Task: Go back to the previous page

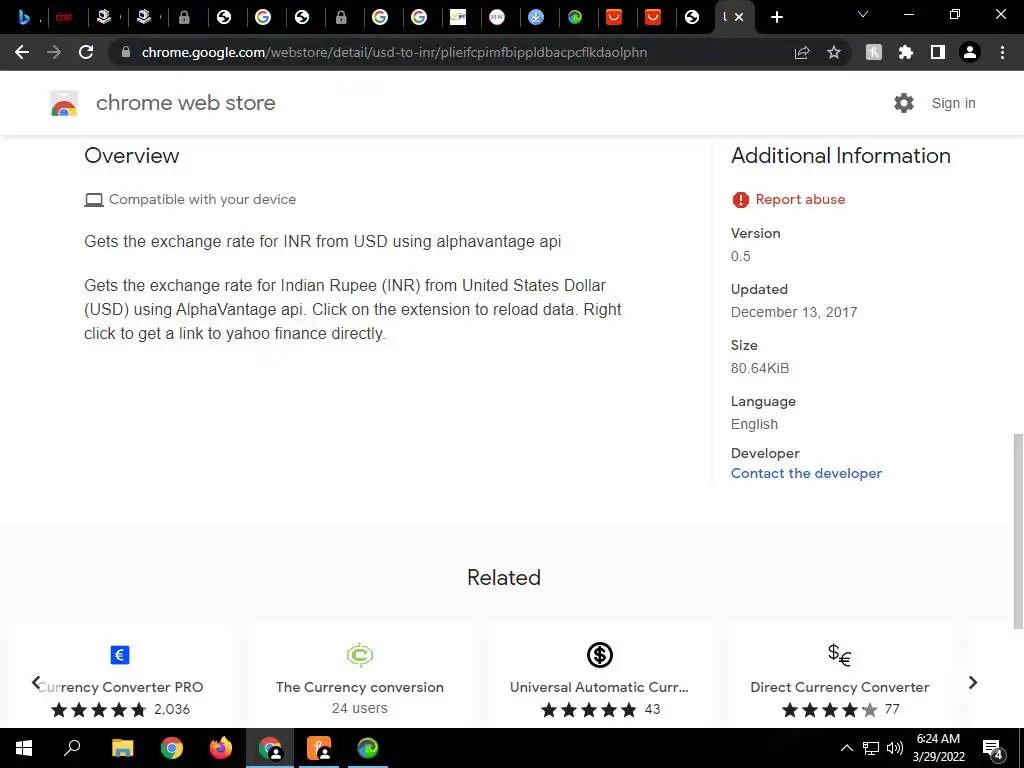Action: [22, 52]
